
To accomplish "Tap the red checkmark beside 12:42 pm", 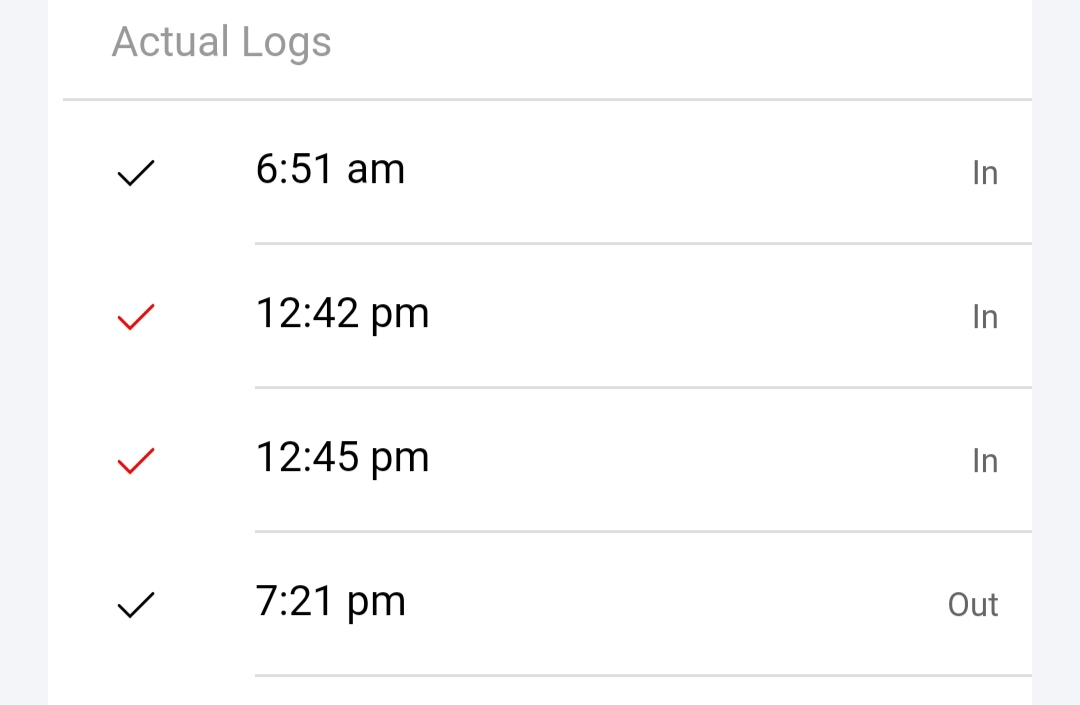I will tap(136, 318).
